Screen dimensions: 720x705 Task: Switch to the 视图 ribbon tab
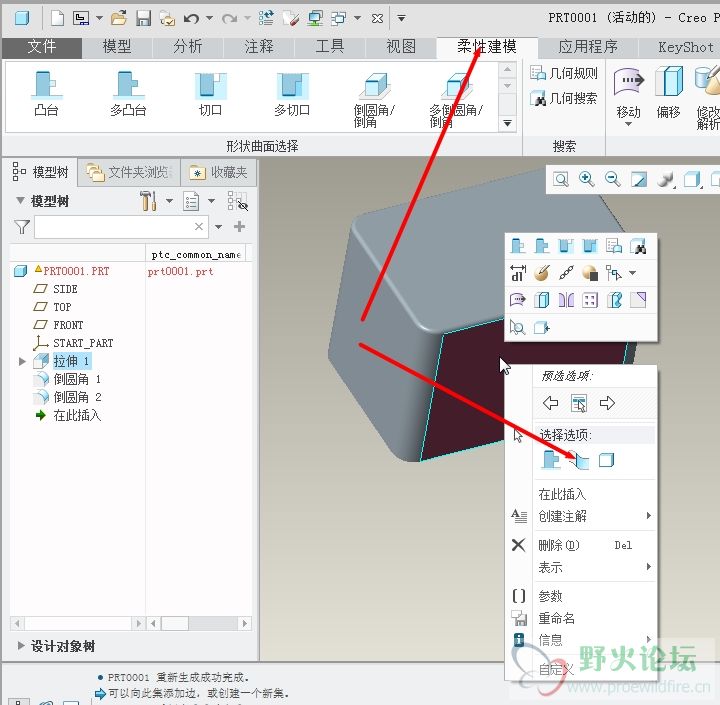point(401,47)
